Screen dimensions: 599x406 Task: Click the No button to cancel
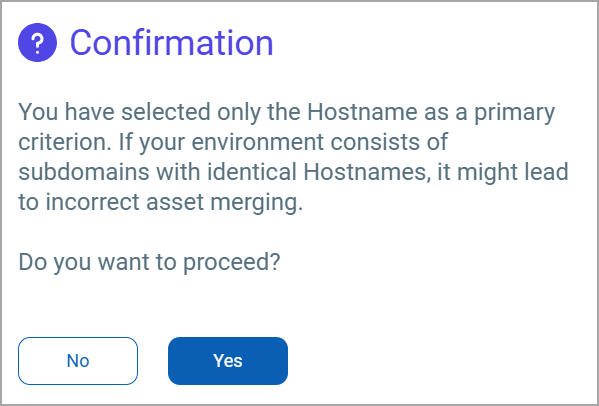point(78,361)
